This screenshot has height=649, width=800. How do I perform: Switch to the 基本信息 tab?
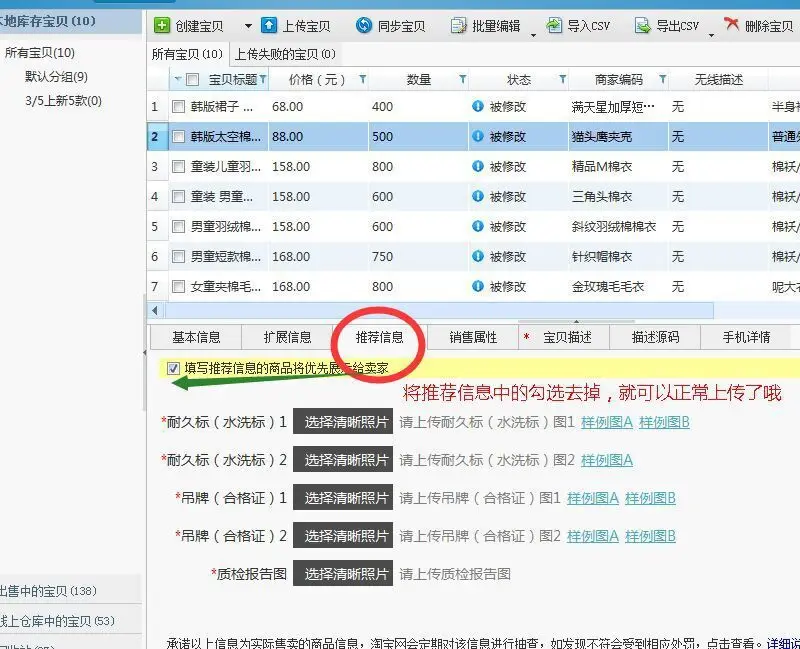196,337
